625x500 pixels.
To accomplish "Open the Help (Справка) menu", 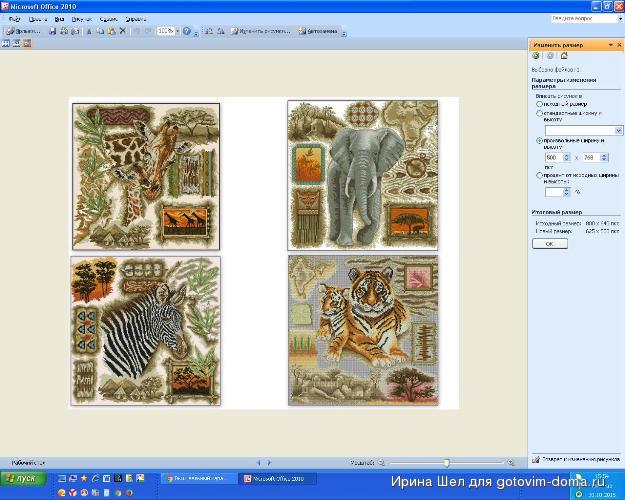I will point(136,19).
